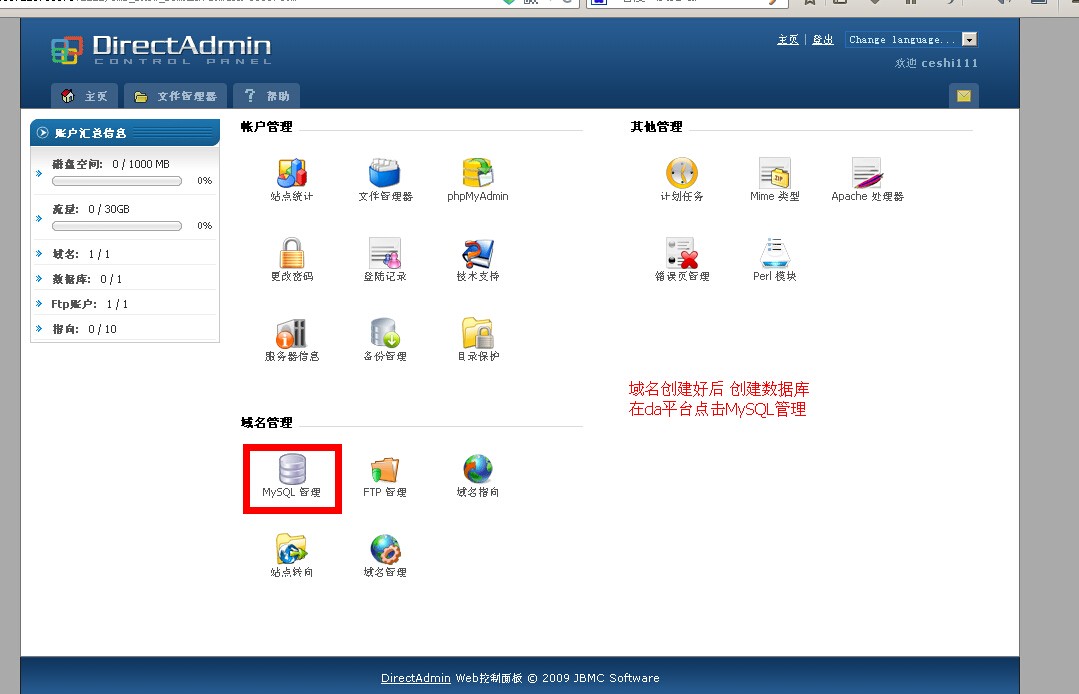
Task: Open the Mime 类型 icon
Action: pos(775,173)
